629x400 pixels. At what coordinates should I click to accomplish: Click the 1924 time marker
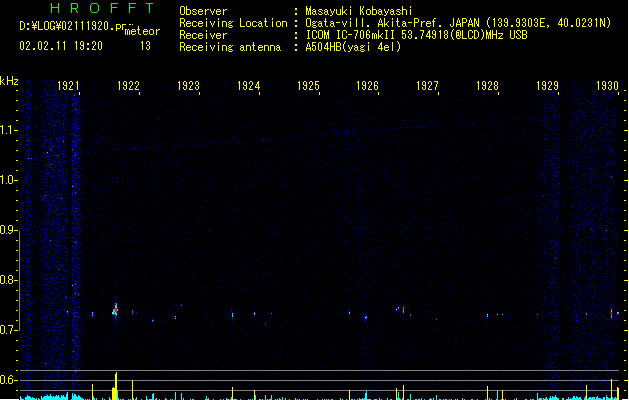[248, 86]
